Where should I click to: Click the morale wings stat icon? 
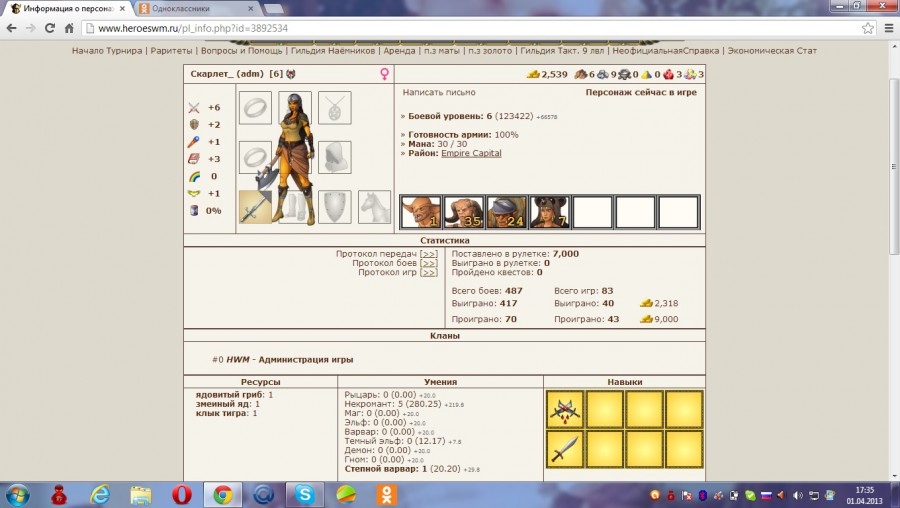pos(194,193)
